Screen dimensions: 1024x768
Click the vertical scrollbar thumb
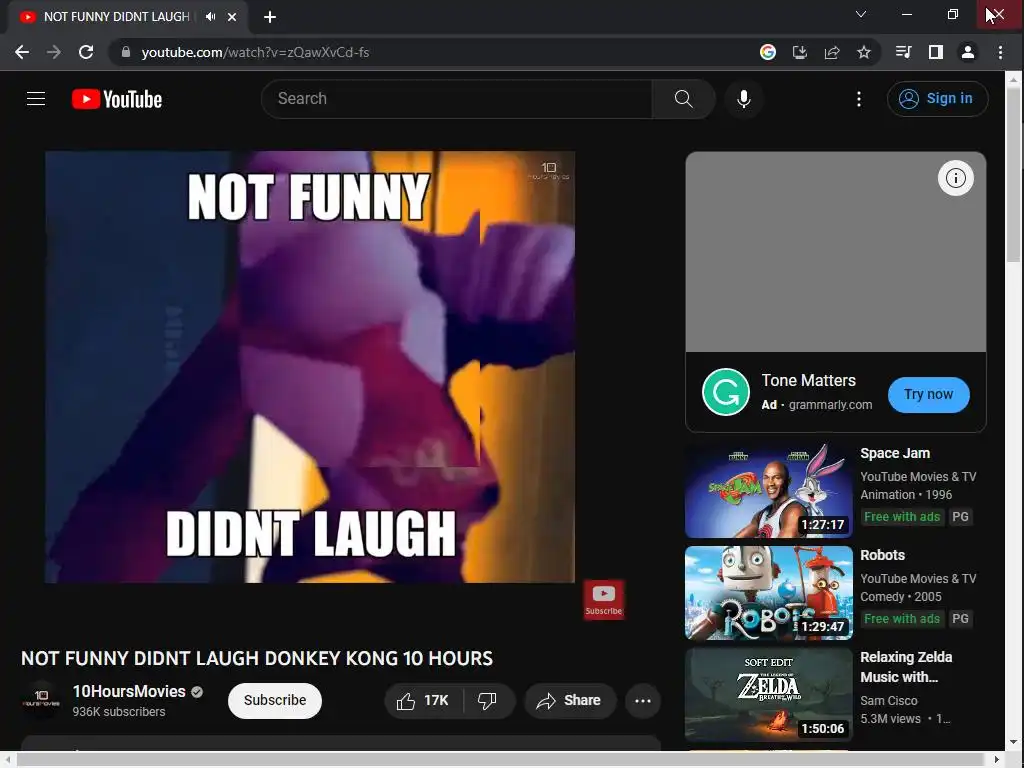tap(1013, 174)
